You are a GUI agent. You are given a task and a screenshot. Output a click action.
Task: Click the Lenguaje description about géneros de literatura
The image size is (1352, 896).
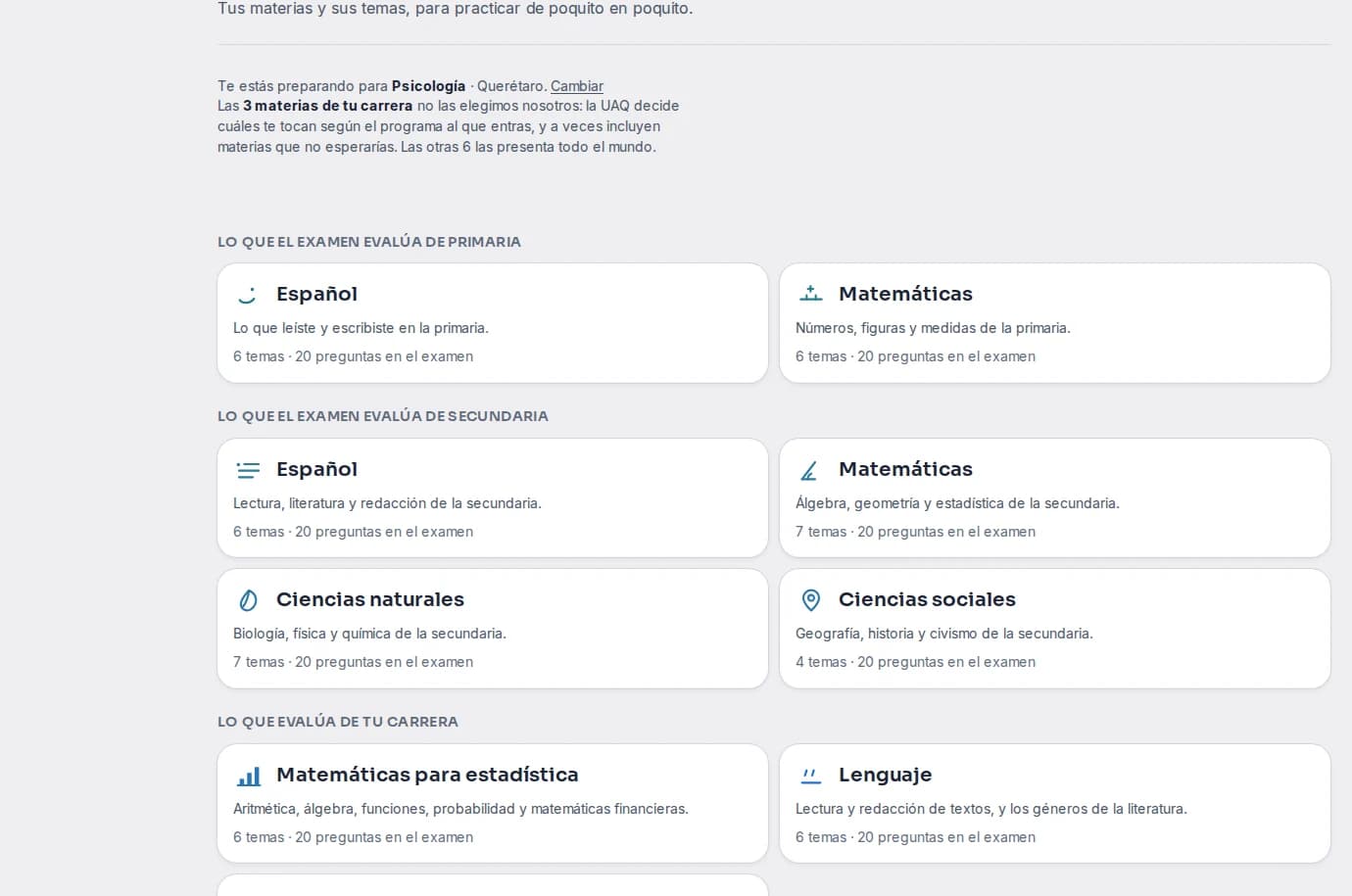point(991,809)
